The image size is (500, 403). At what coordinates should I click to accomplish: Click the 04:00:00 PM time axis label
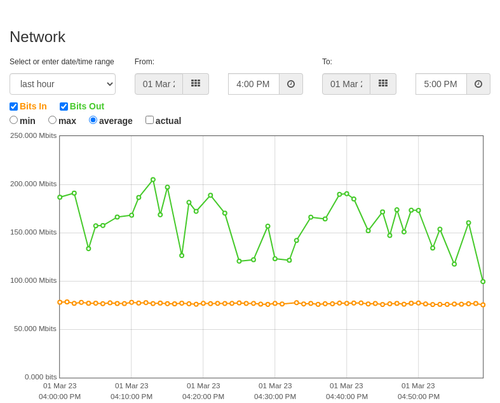[60, 397]
